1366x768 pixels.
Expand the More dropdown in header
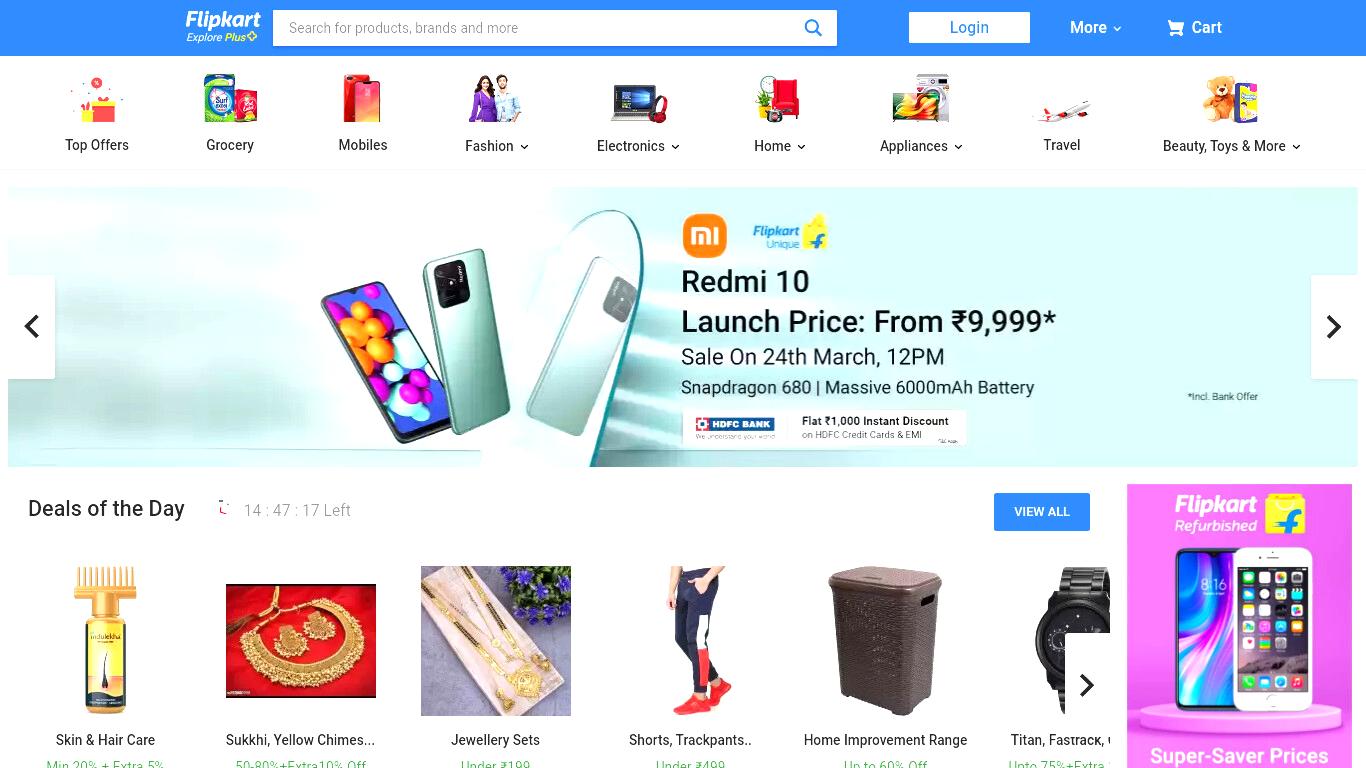[x=1095, y=28]
